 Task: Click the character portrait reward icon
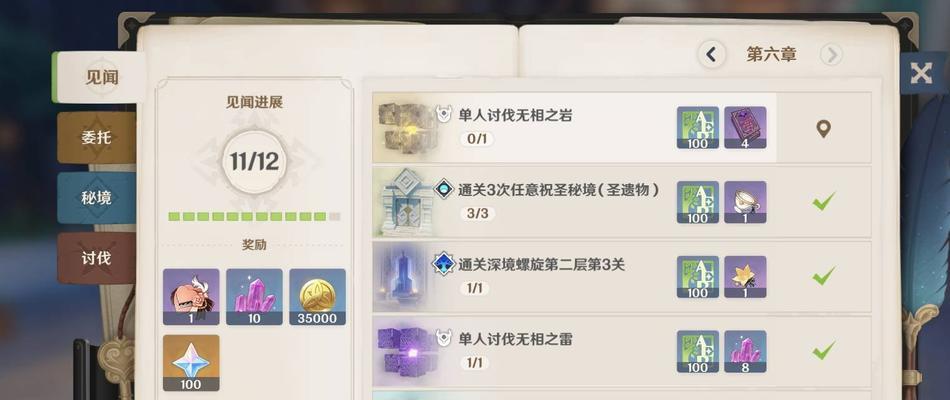click(191, 297)
